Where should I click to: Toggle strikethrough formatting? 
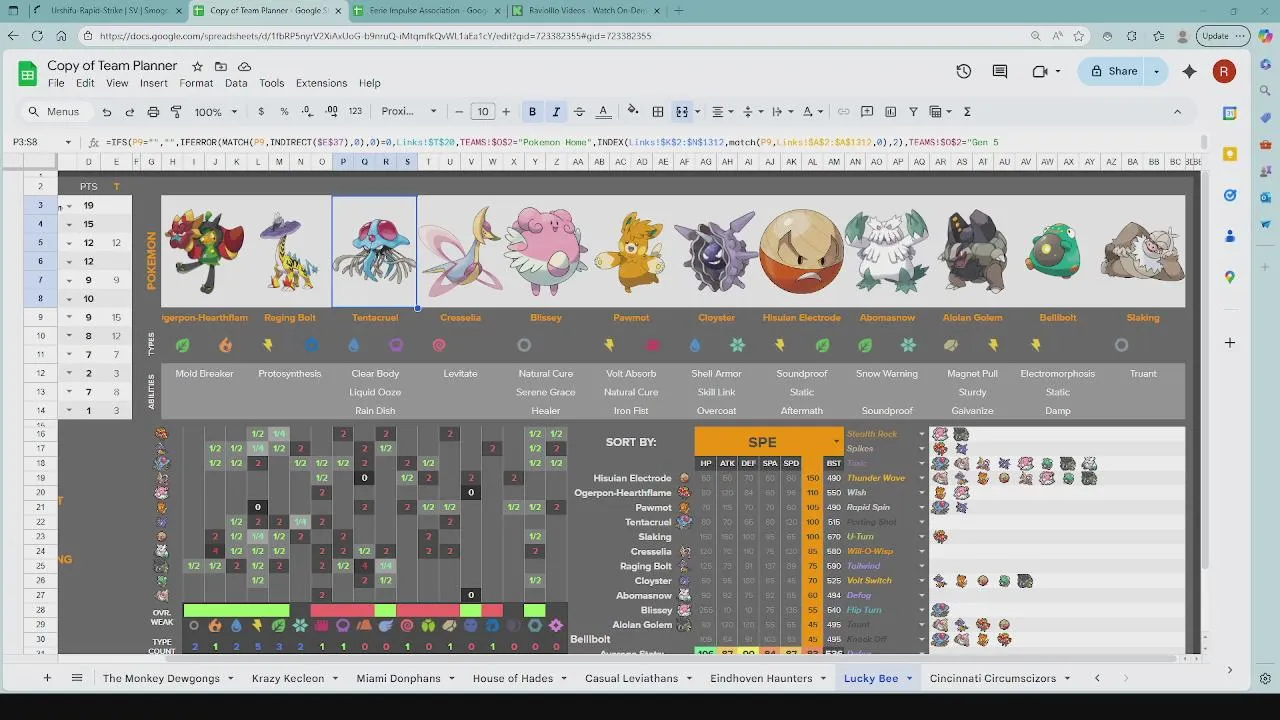(x=579, y=112)
